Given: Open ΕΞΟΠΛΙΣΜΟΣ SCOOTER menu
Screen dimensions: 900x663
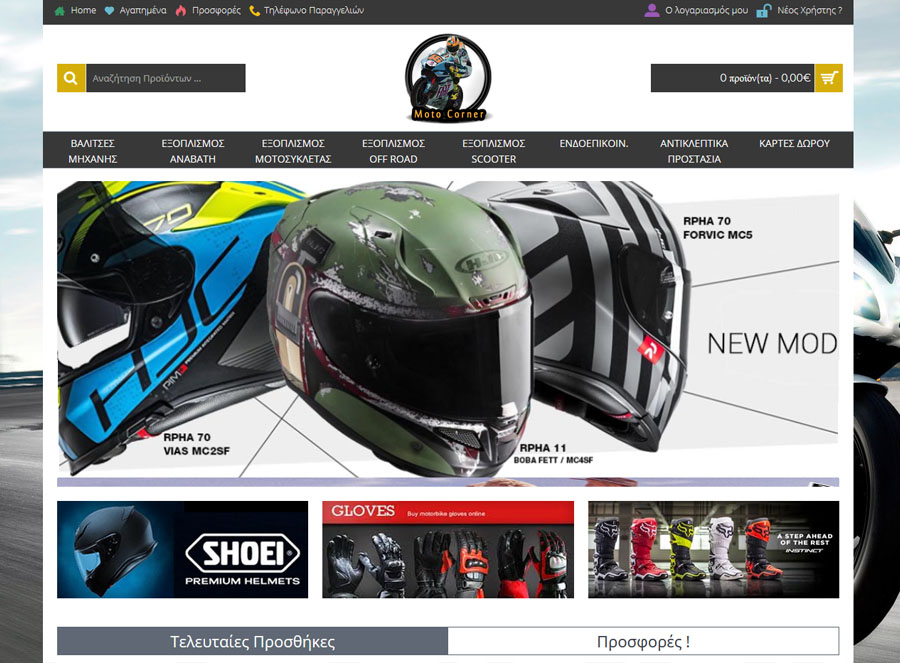Looking at the screenshot, I should point(494,151).
